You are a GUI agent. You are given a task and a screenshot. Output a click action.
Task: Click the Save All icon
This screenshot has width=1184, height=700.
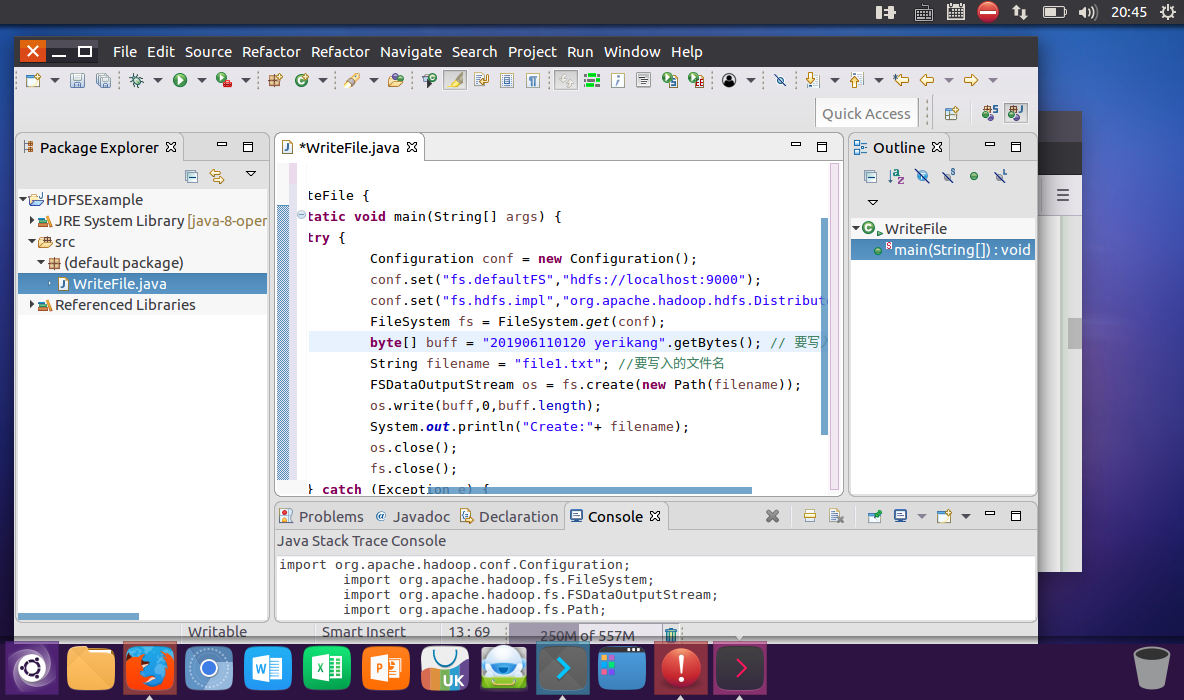coord(103,80)
